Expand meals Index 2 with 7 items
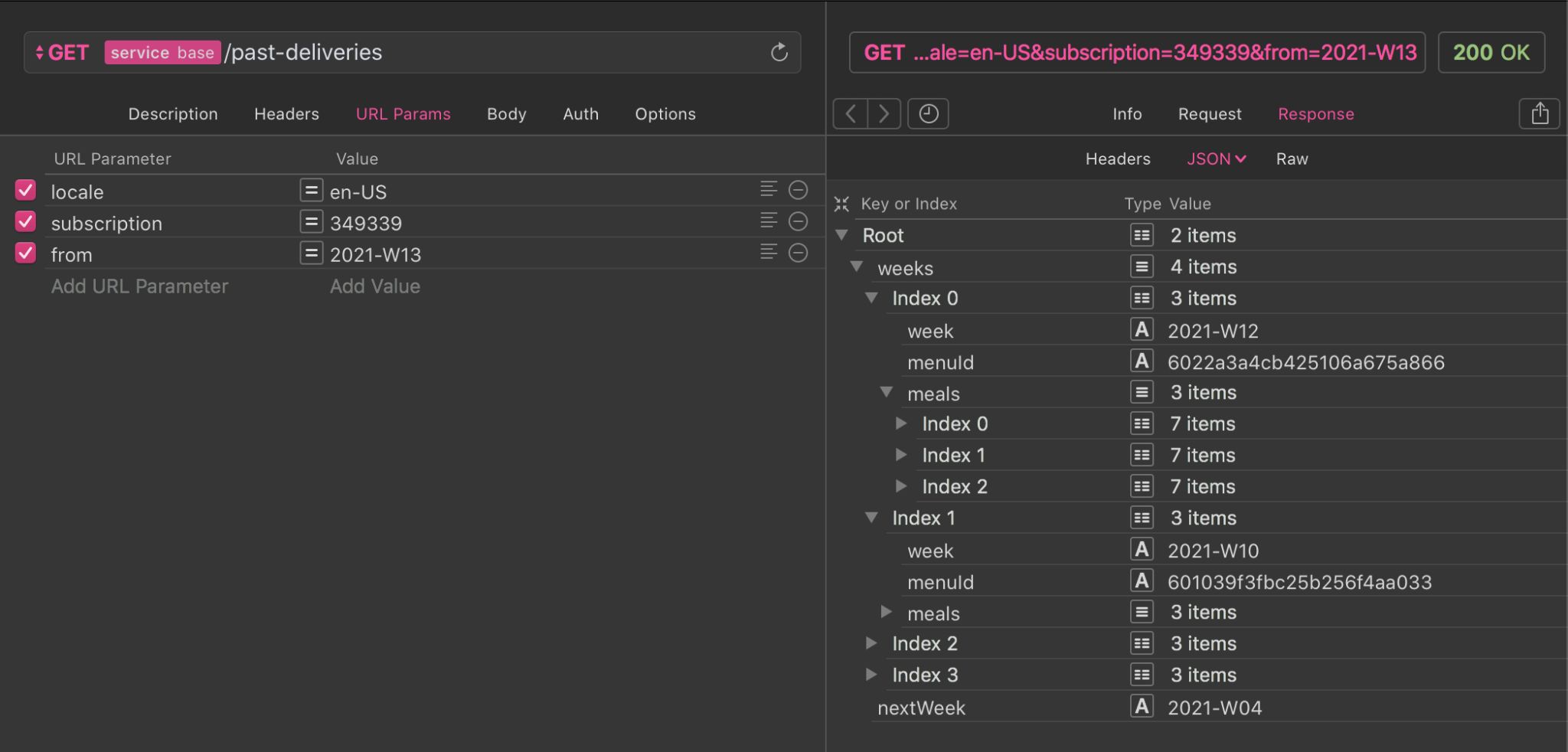Viewport: 1568px width, 752px height. (x=901, y=486)
